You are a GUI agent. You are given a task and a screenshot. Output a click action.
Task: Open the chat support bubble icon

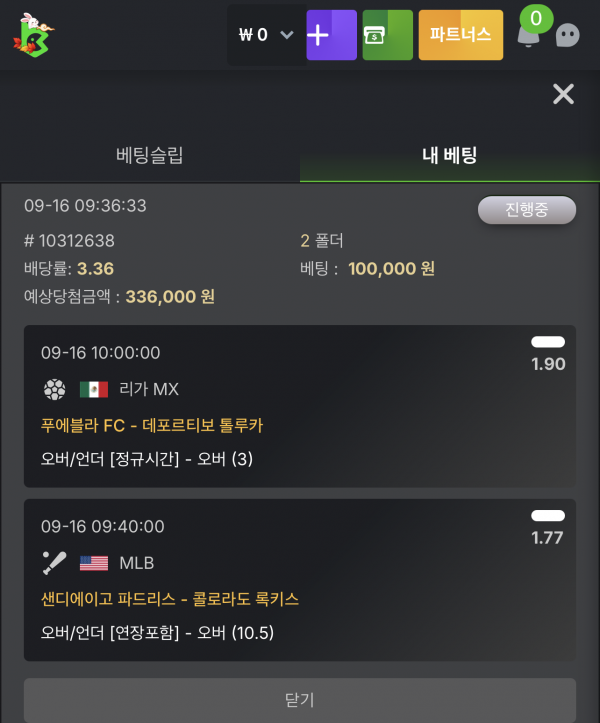[x=568, y=35]
